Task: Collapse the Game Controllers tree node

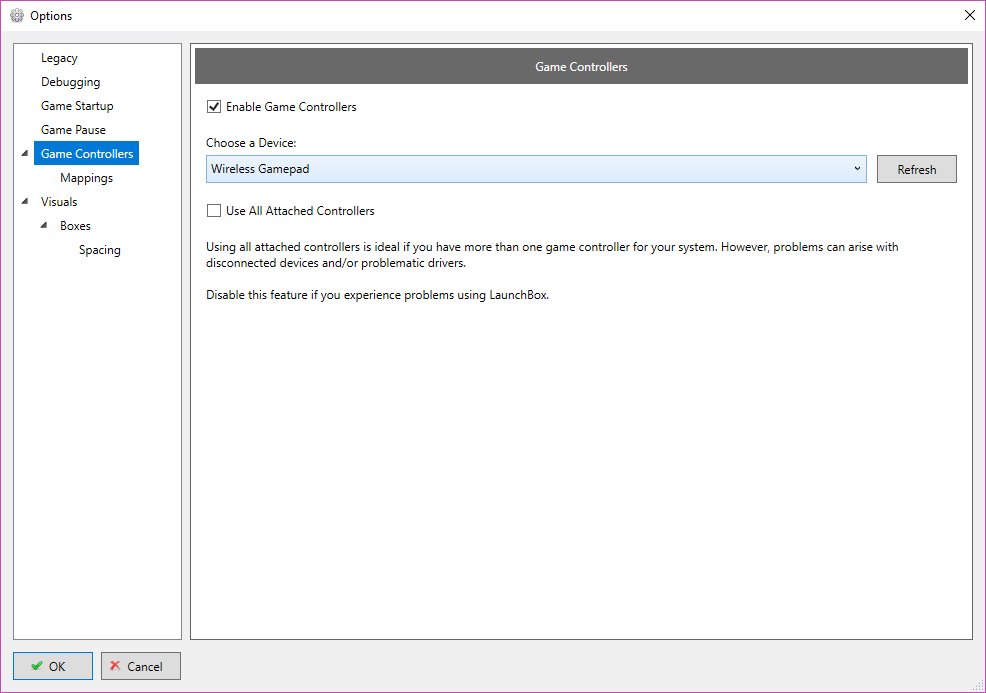Action: pyautogui.click(x=25, y=153)
